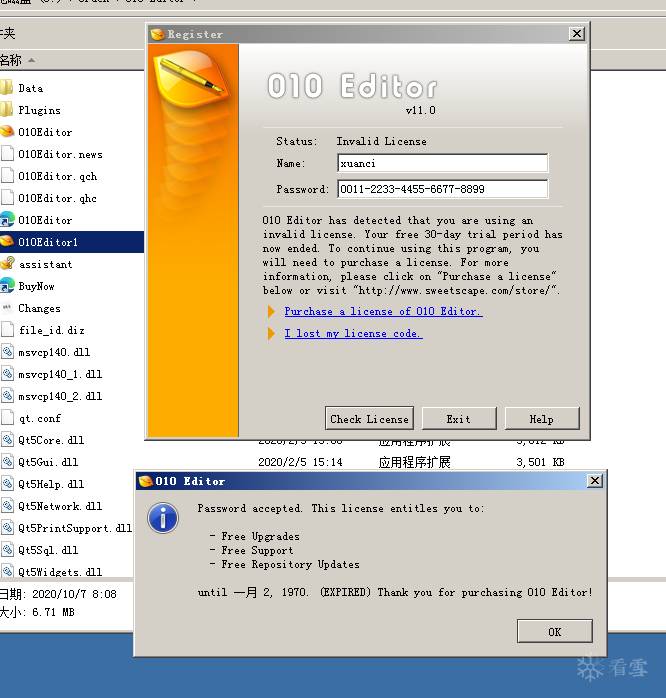Click the 010 Editor icon in Register title bar
This screenshot has height=698, width=666.
pyautogui.click(x=158, y=34)
